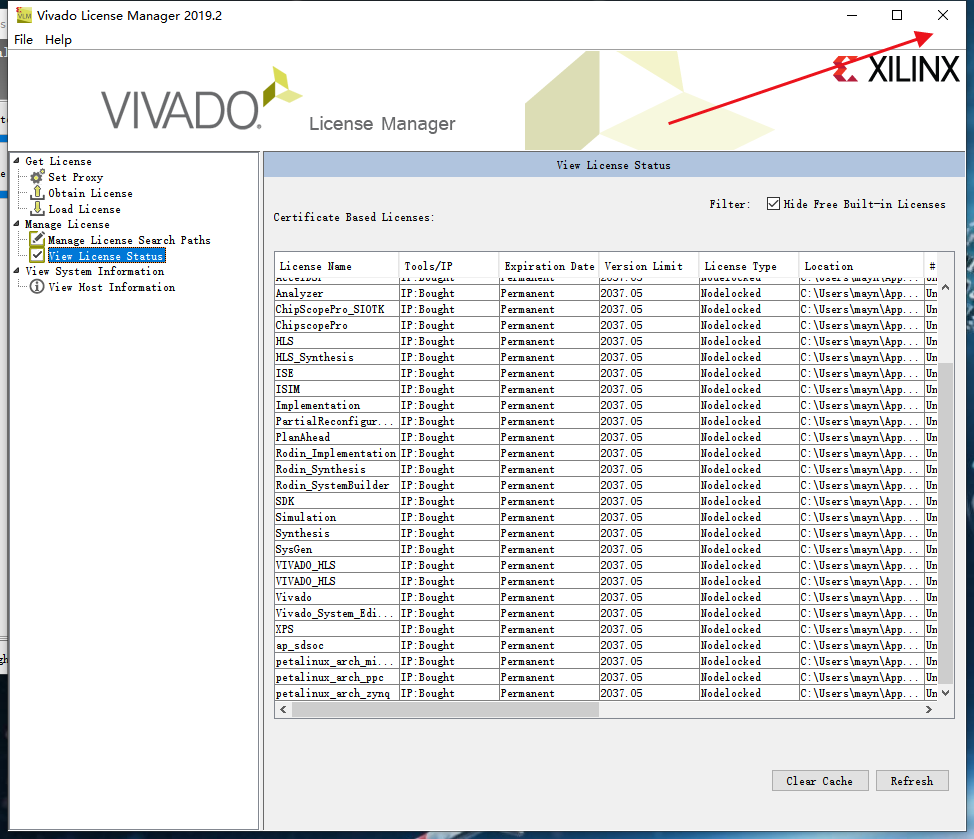Select the XPS license row
The height and width of the screenshot is (839, 974).
point(606,629)
